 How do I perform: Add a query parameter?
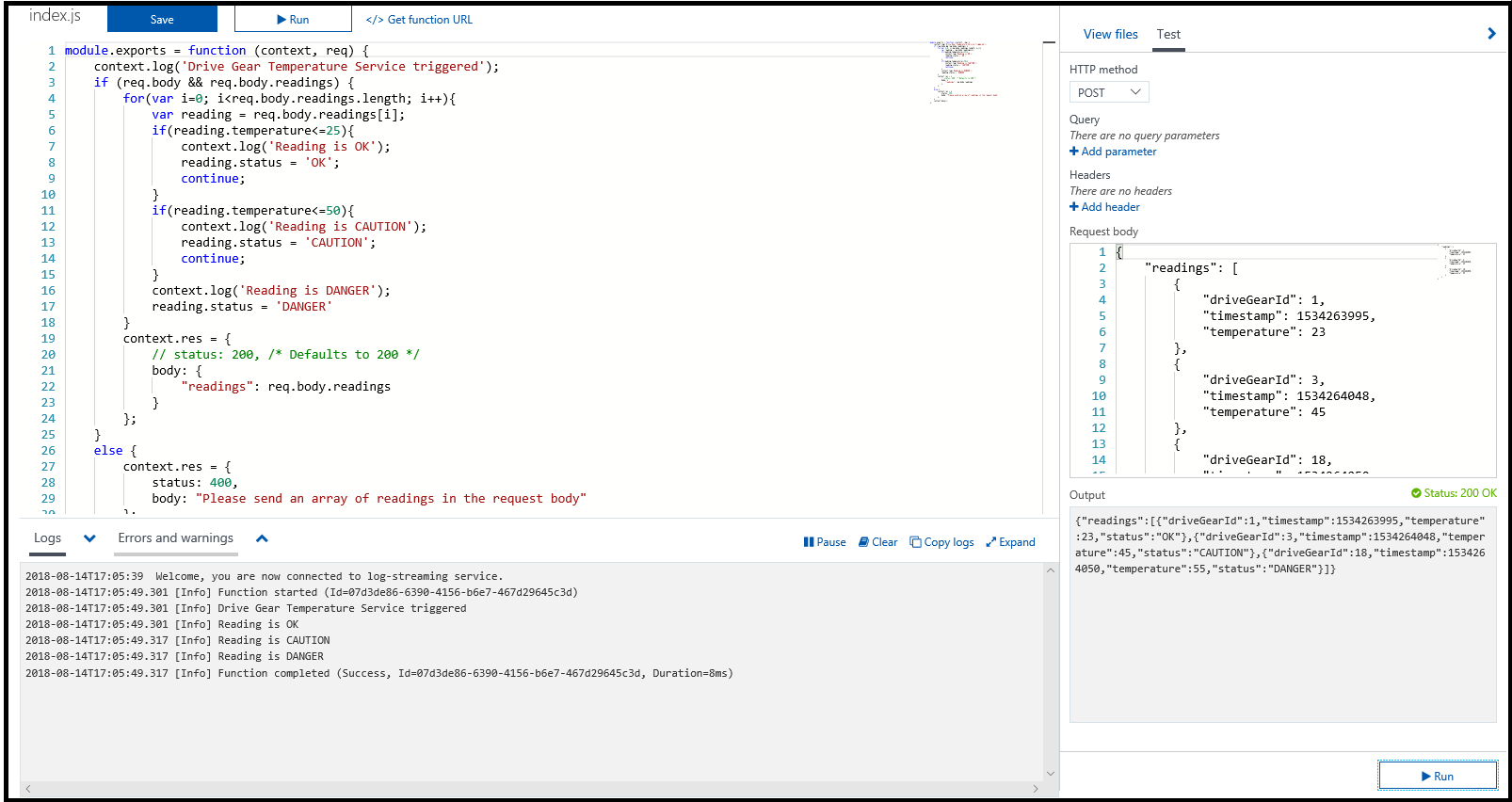coord(1113,152)
